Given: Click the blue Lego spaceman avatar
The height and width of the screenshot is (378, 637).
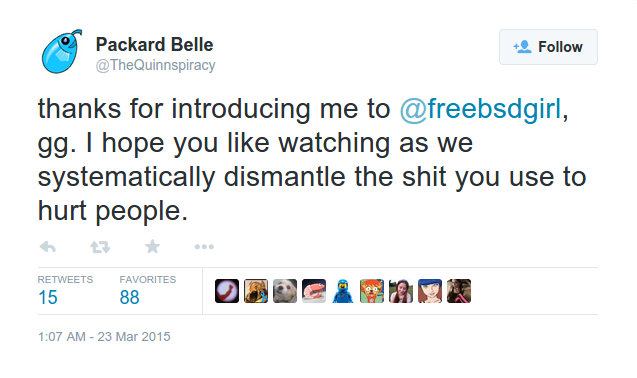Looking at the screenshot, I should (343, 291).
